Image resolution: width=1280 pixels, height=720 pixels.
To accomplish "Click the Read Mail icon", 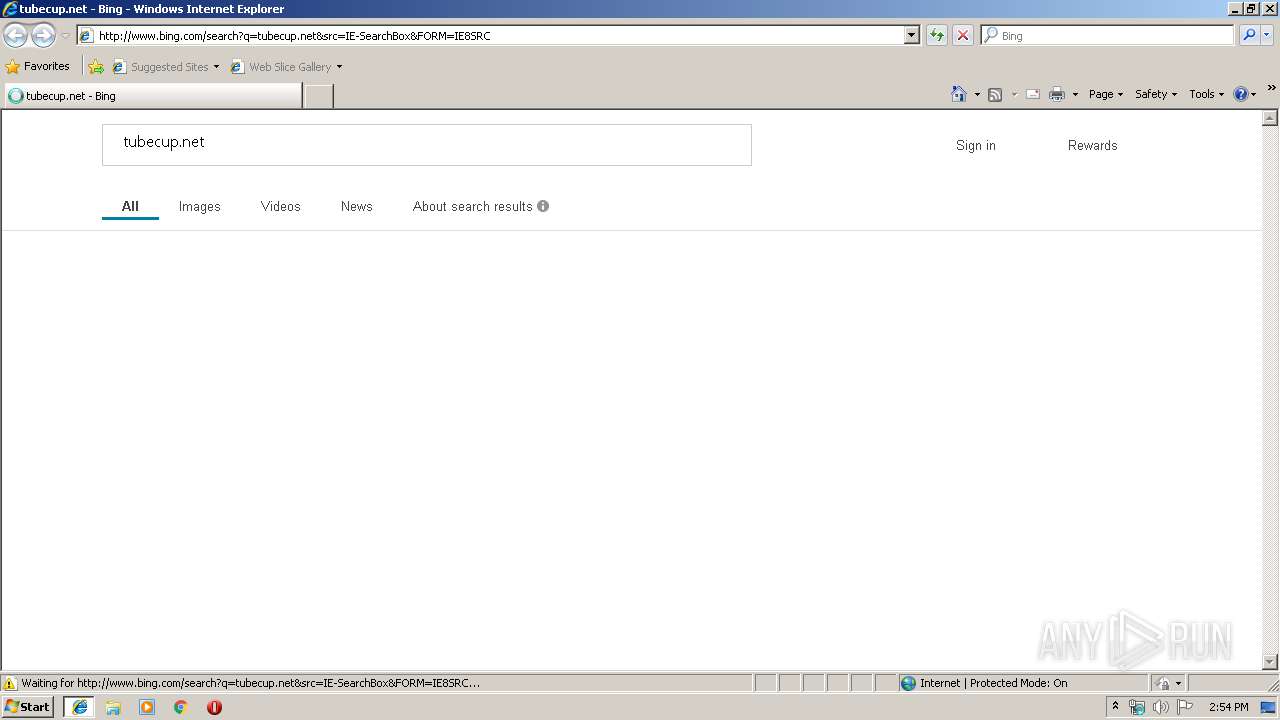I will (x=1033, y=94).
